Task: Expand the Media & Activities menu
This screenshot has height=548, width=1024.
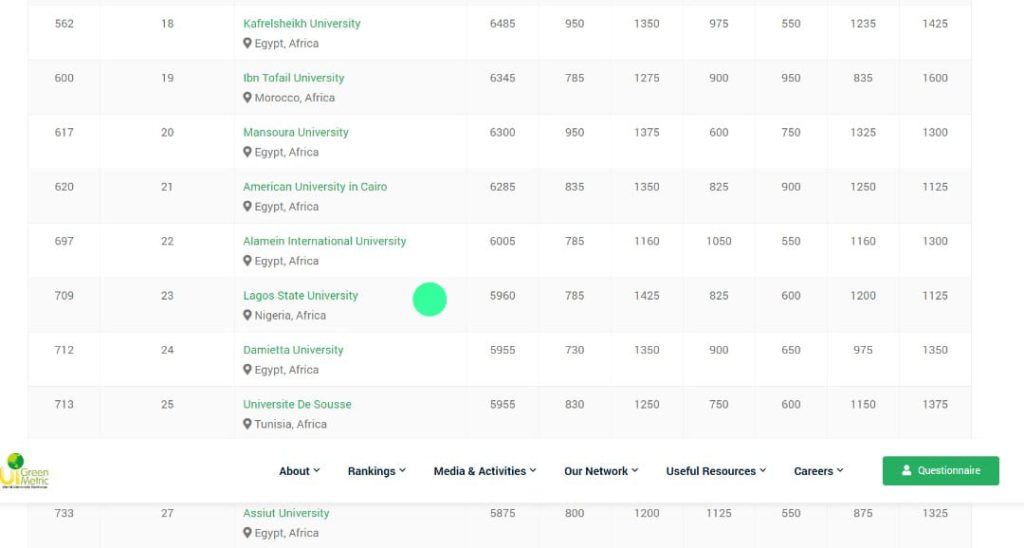Action: [484, 471]
